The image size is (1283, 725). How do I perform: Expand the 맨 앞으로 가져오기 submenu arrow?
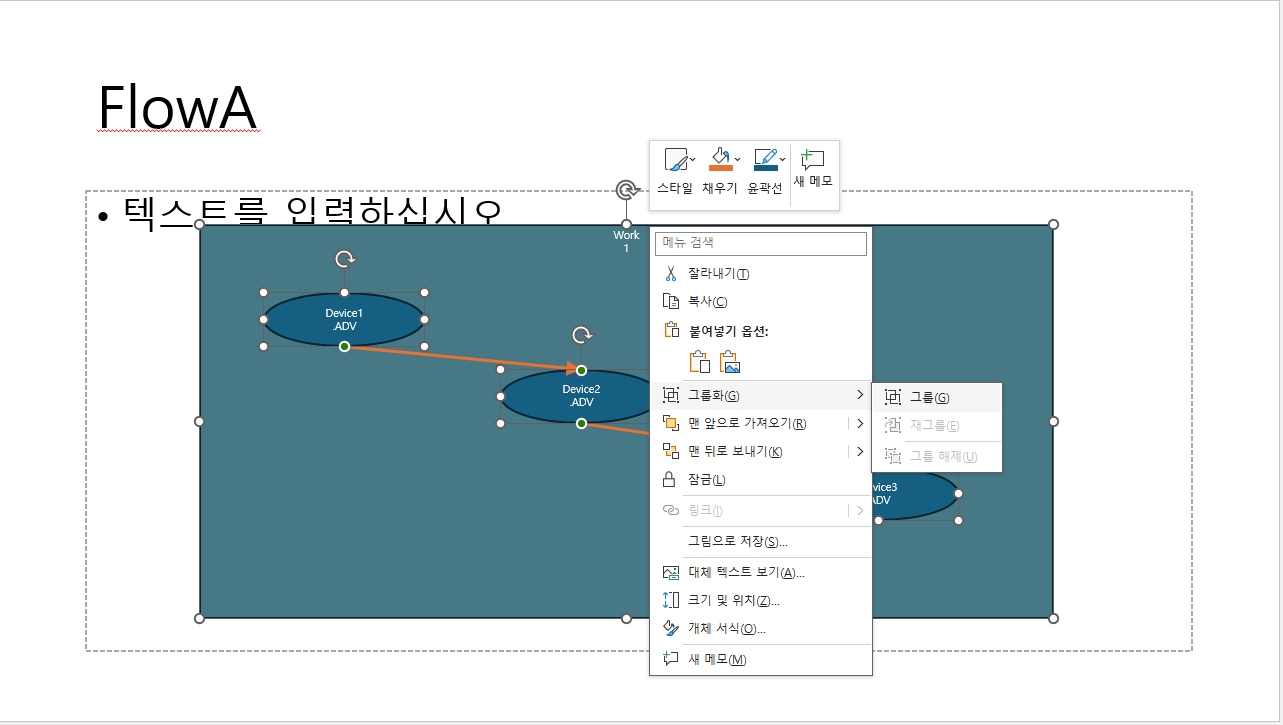pyautogui.click(x=860, y=424)
